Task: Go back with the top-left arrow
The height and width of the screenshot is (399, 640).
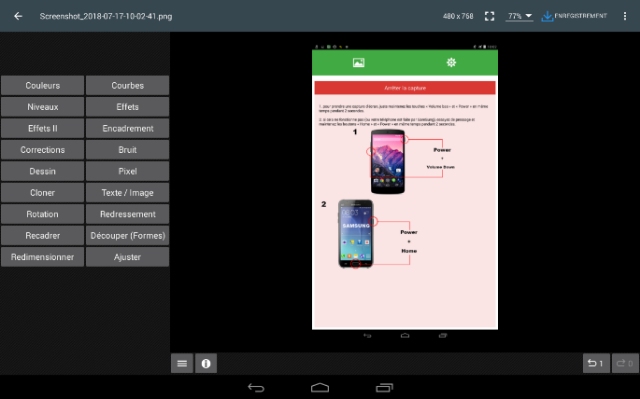Action: point(18,16)
